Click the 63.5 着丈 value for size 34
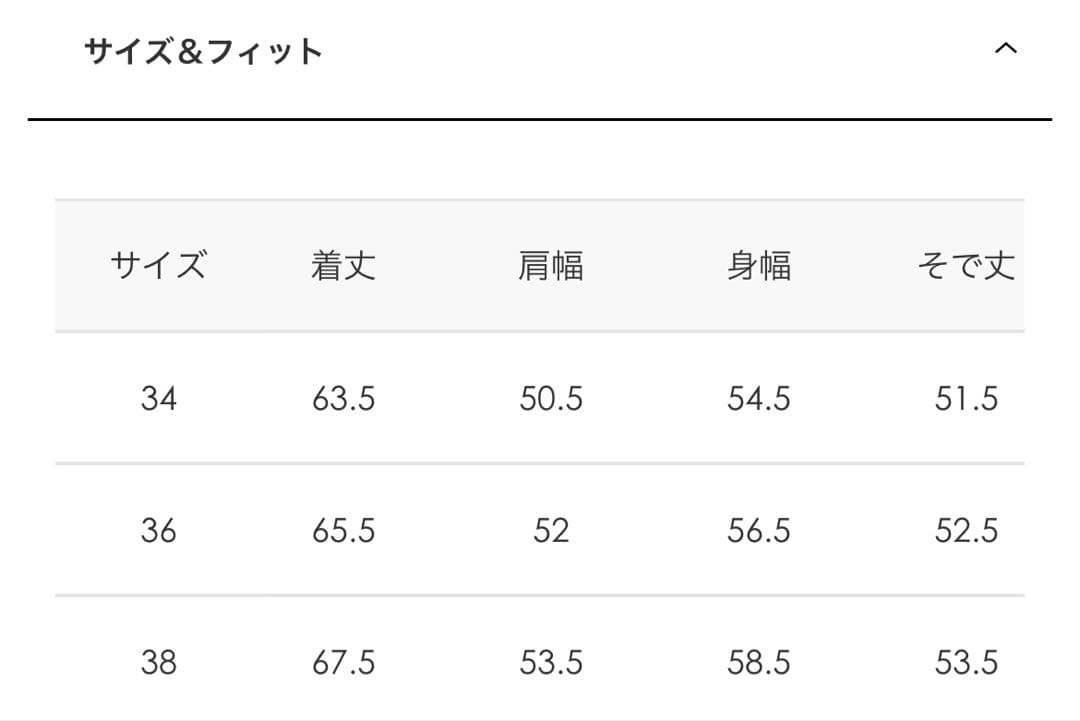Image resolution: width=1080 pixels, height=721 pixels. coord(345,399)
